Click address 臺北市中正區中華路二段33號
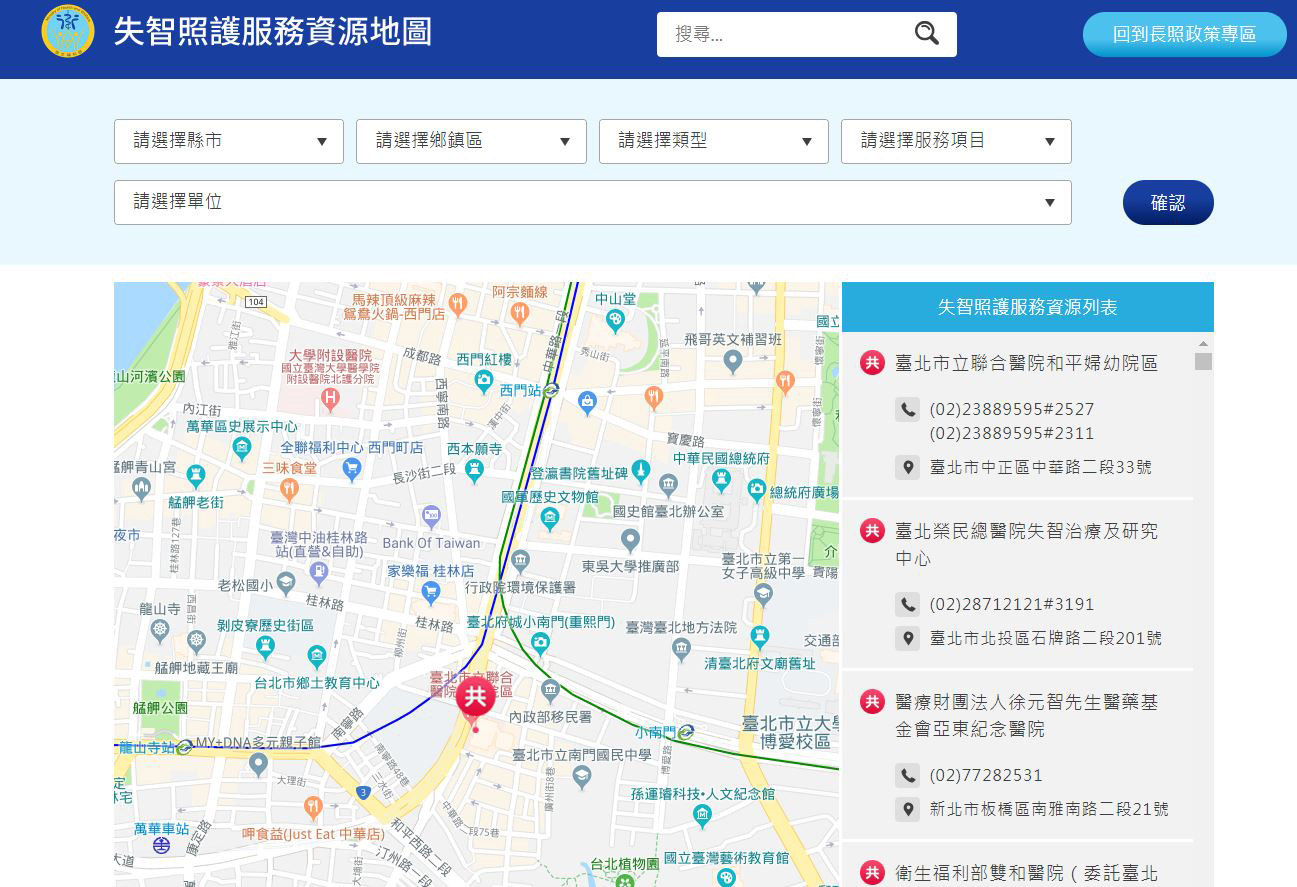The height and width of the screenshot is (887, 1297). (x=1041, y=467)
